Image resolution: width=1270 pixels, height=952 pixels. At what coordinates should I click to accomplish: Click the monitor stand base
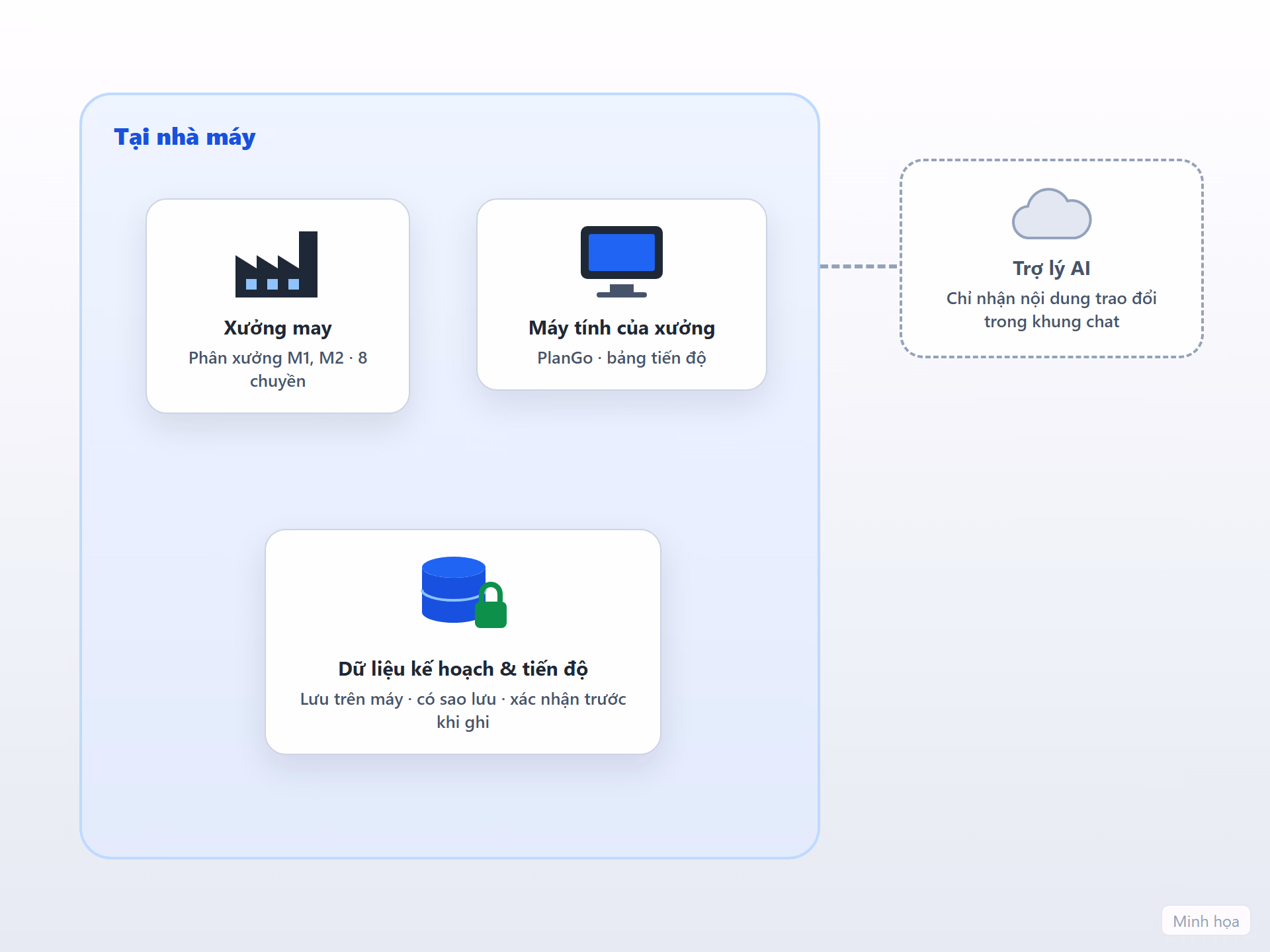click(622, 294)
